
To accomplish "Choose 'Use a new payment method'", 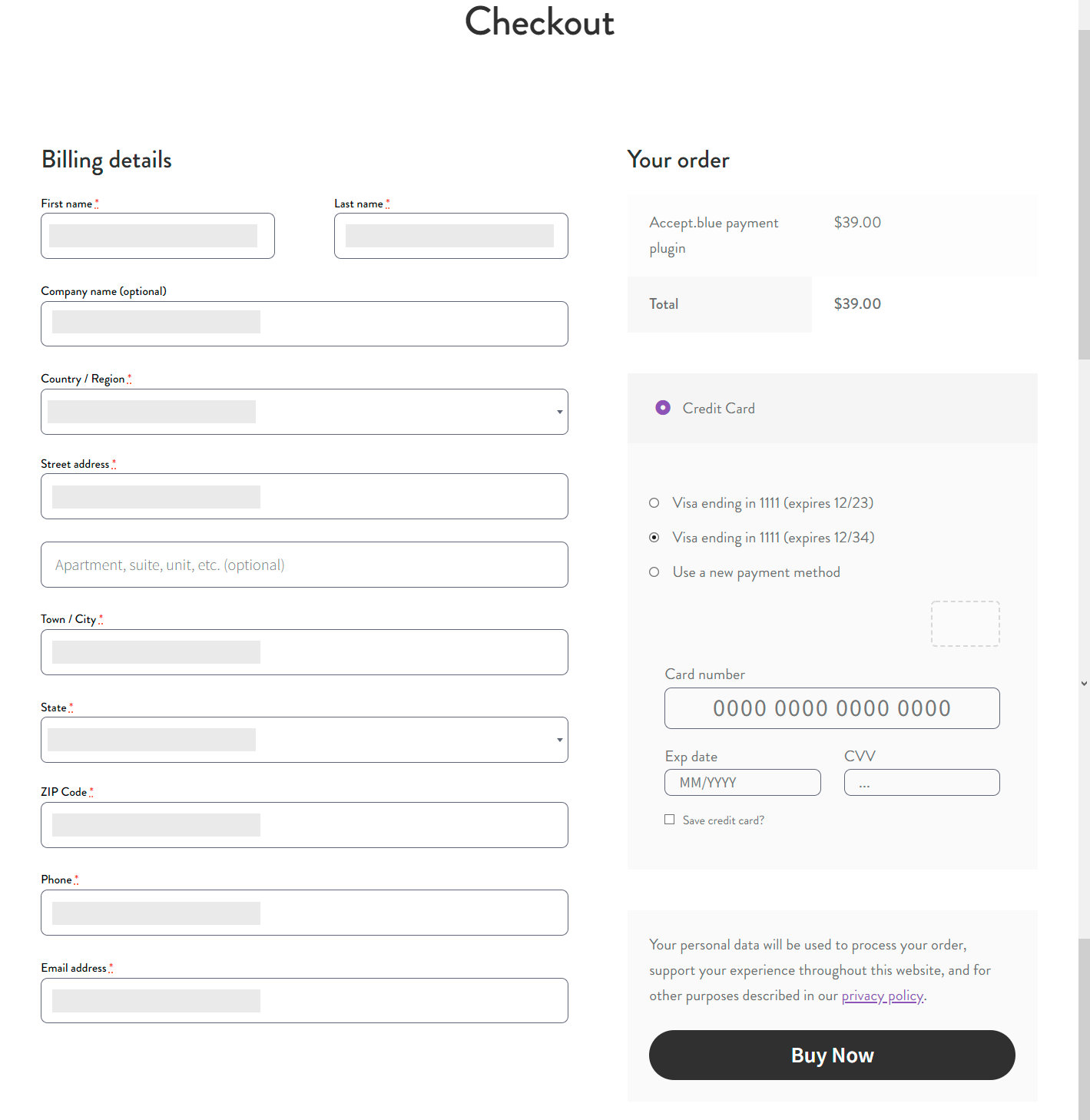I will point(654,572).
